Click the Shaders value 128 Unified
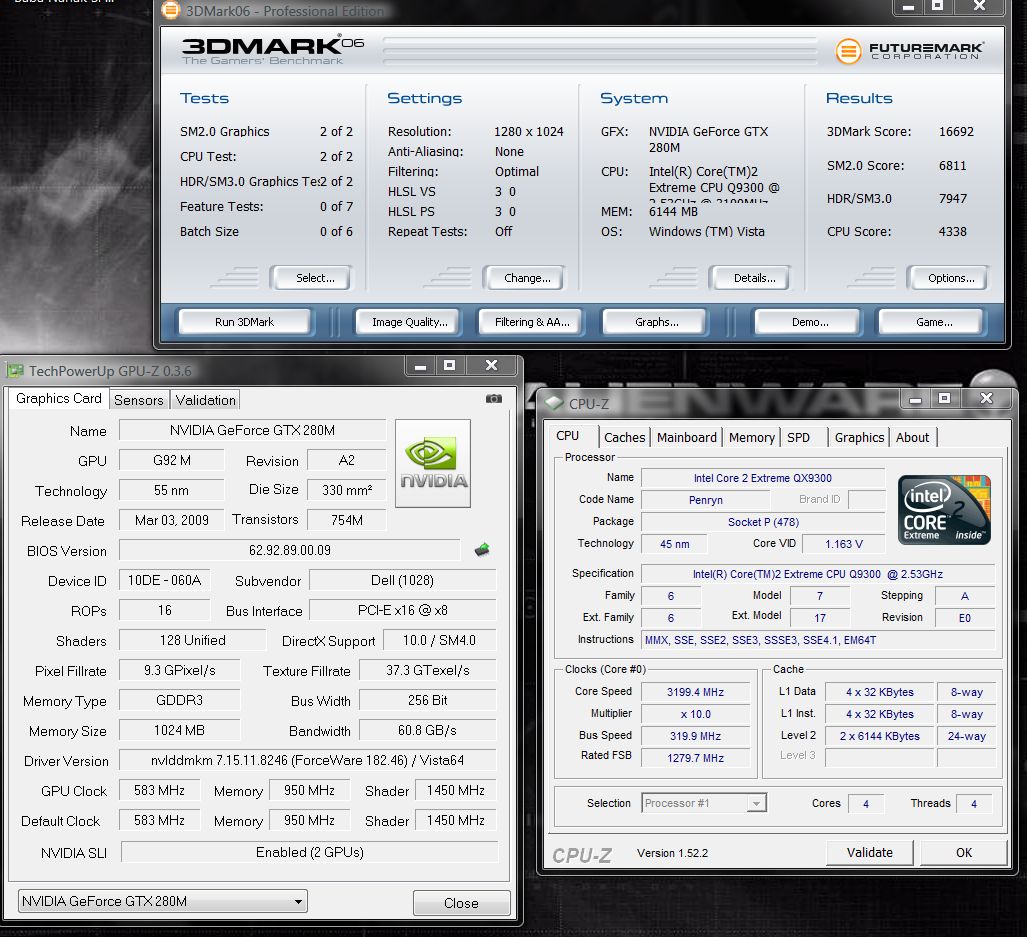Screen dimensions: 1027x937 click(193, 640)
